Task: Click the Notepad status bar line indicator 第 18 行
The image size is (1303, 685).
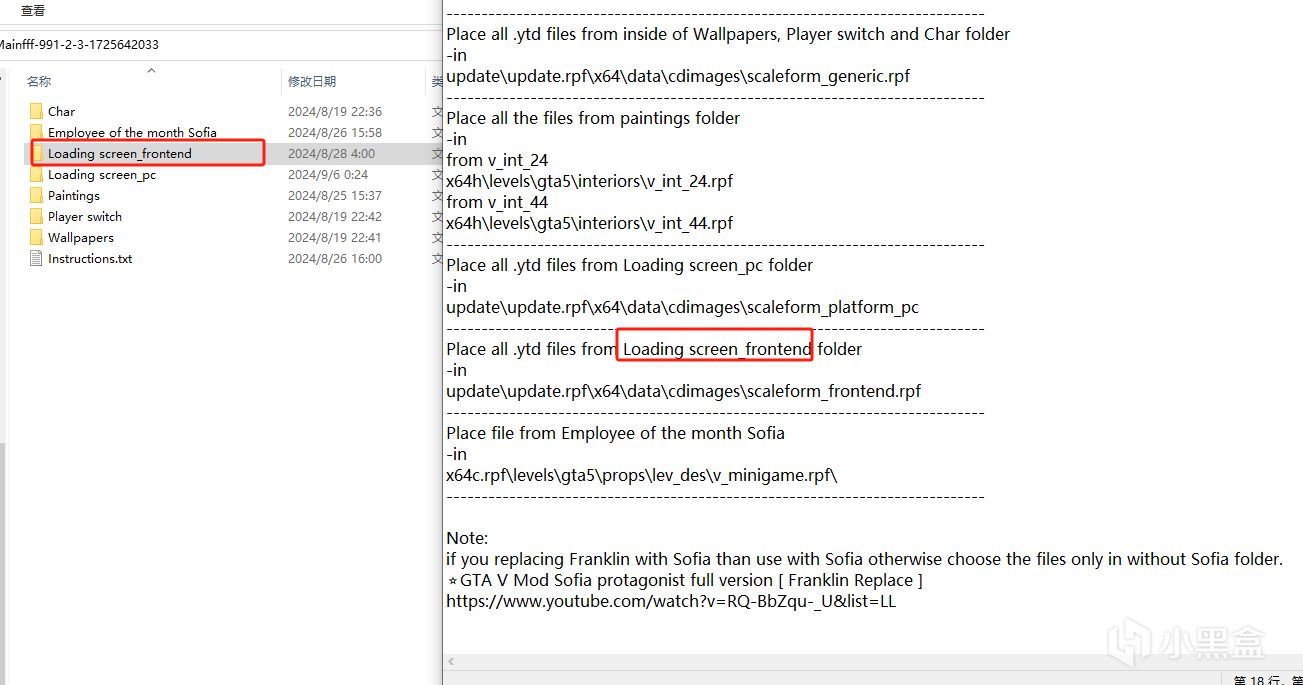Action: point(1257,679)
